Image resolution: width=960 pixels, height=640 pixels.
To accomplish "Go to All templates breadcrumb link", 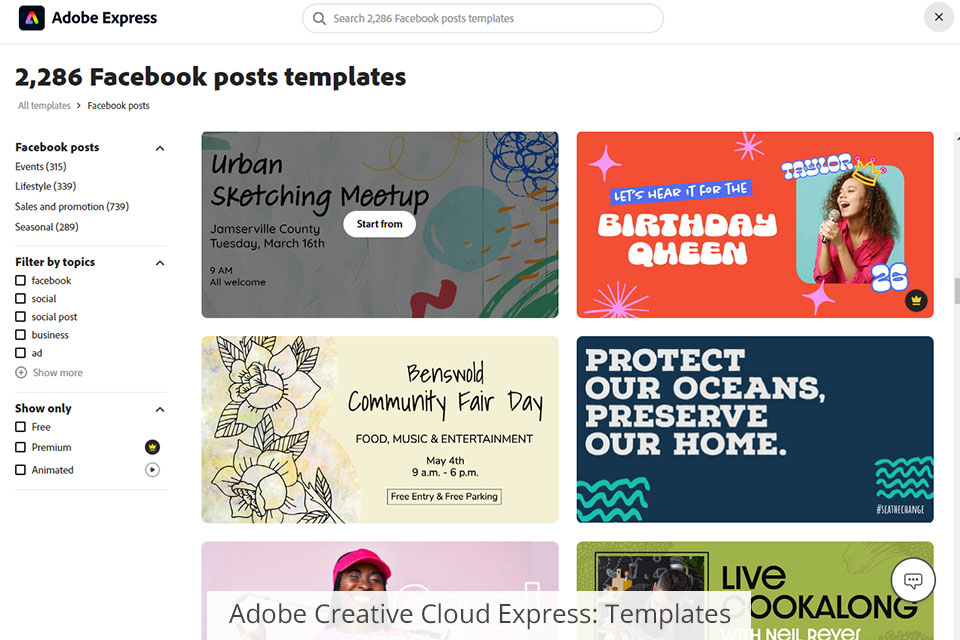I will pyautogui.click(x=44, y=106).
